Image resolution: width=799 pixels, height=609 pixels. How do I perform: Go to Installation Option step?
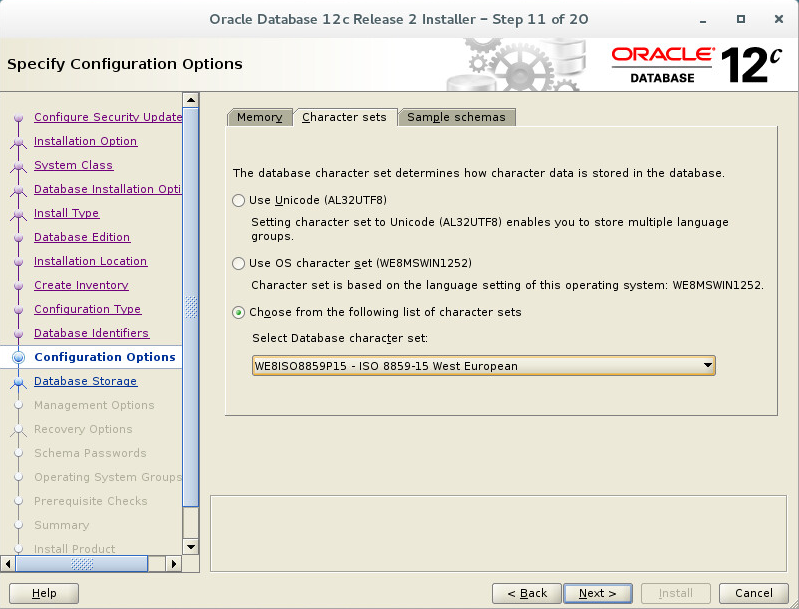click(86, 141)
